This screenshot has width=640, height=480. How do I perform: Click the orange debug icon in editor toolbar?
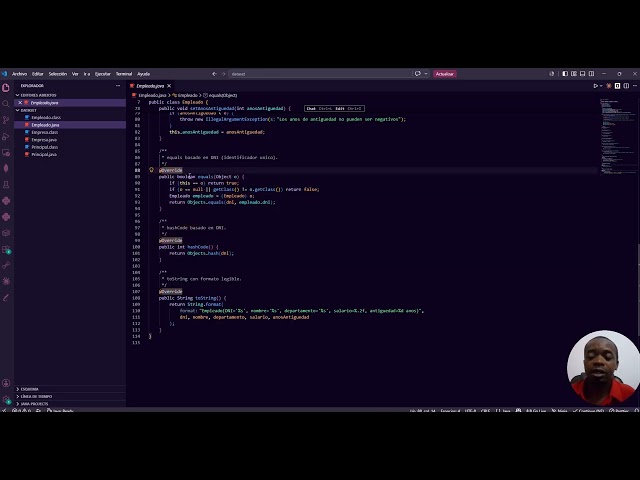coord(609,86)
